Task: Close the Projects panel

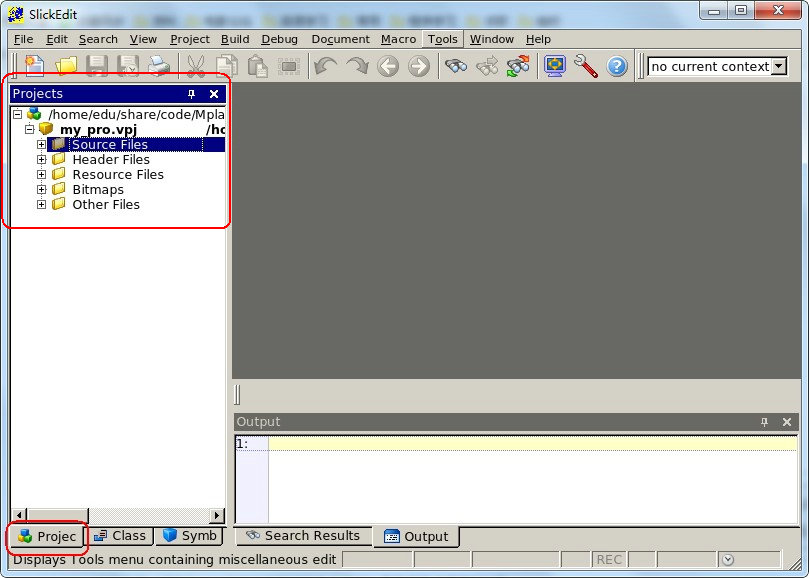Action: 214,94
